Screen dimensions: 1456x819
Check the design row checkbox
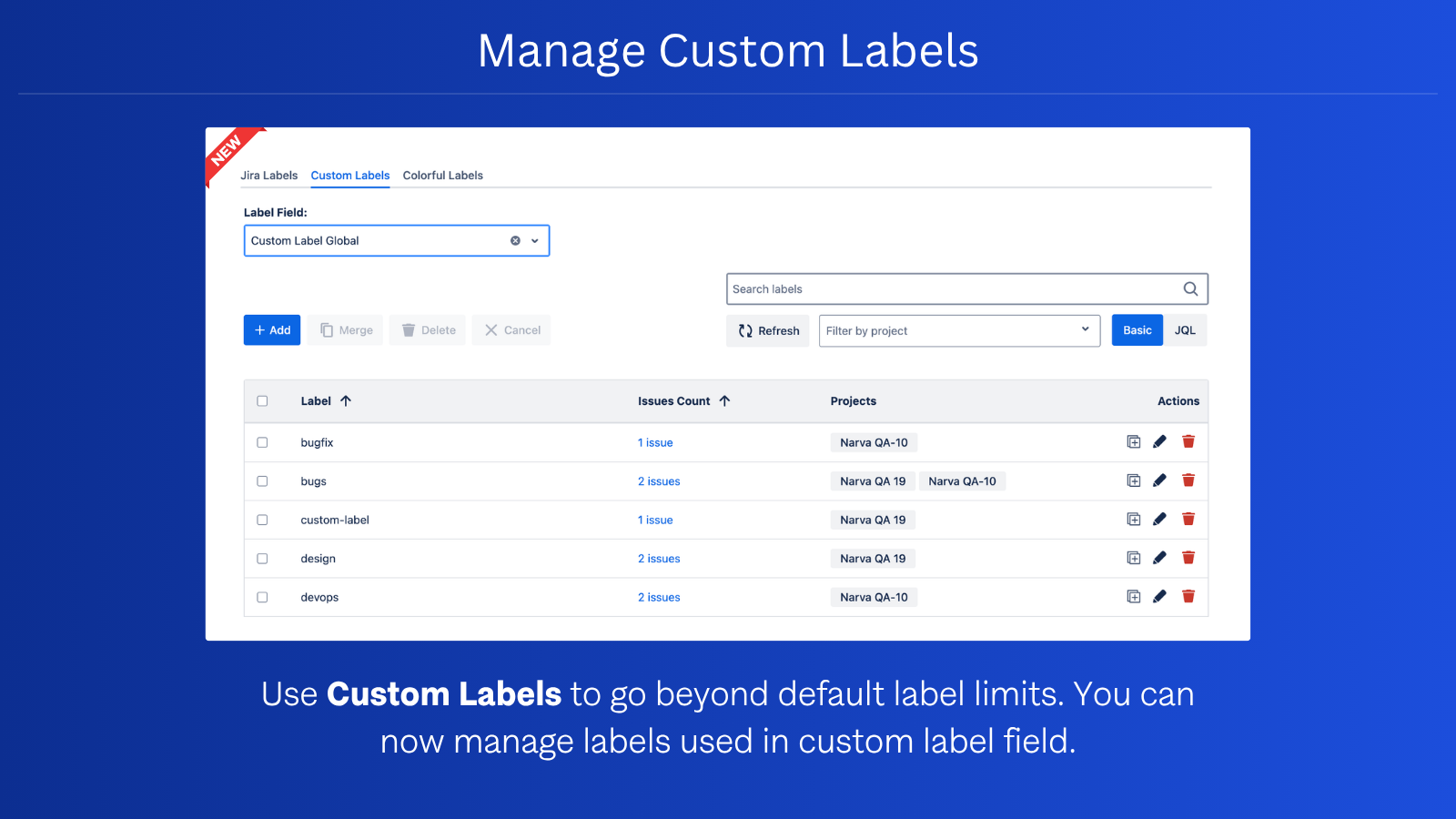[x=262, y=559]
